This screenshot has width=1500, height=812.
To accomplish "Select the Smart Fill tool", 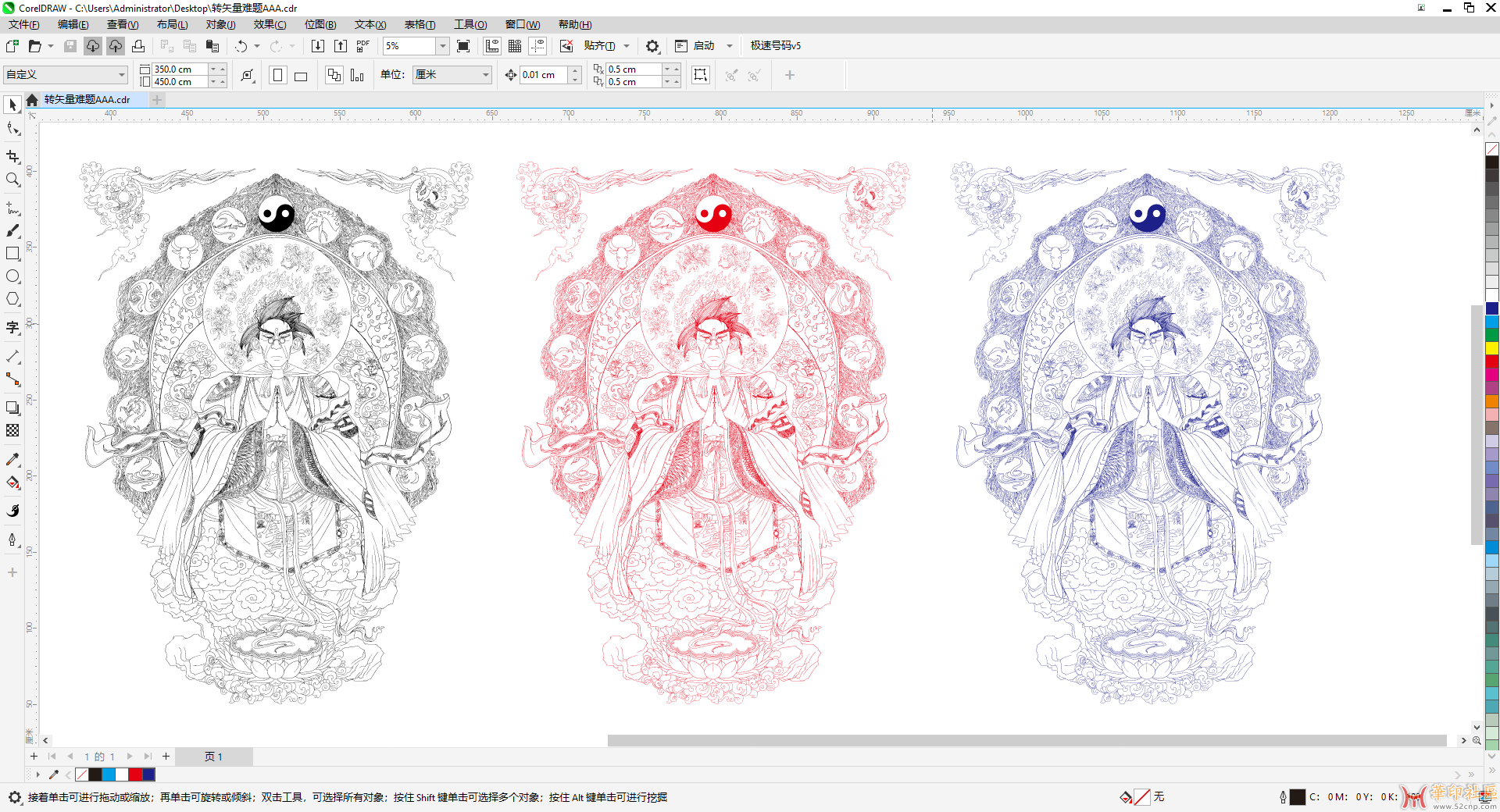I will (x=12, y=511).
